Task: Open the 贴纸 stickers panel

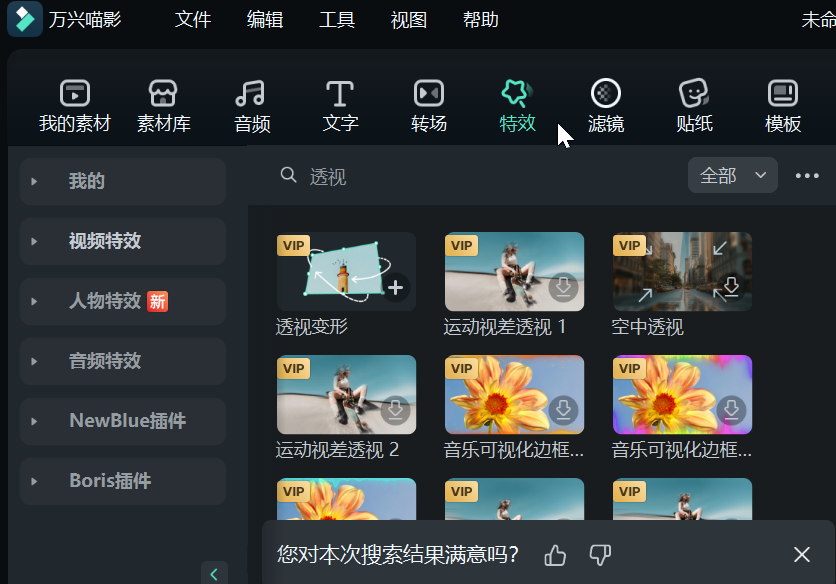Action: coord(694,106)
